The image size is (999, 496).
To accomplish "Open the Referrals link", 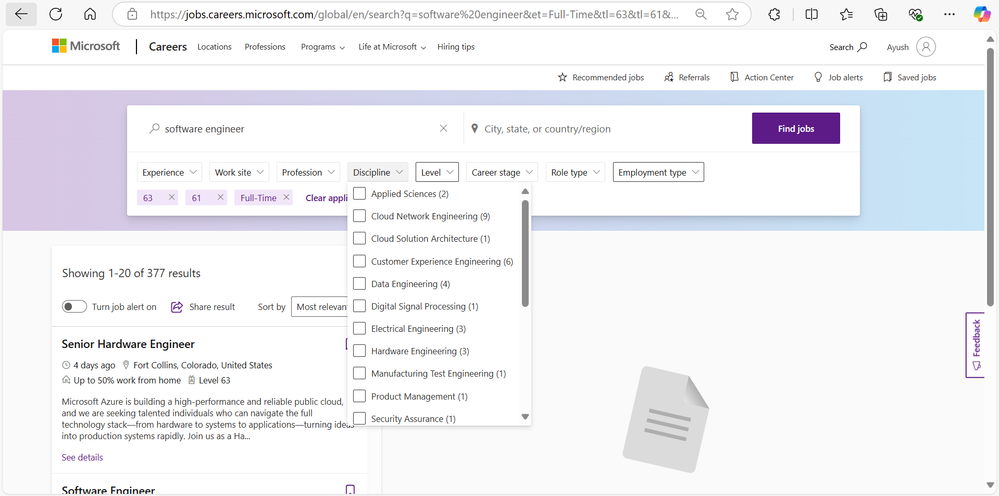I will [x=687, y=77].
